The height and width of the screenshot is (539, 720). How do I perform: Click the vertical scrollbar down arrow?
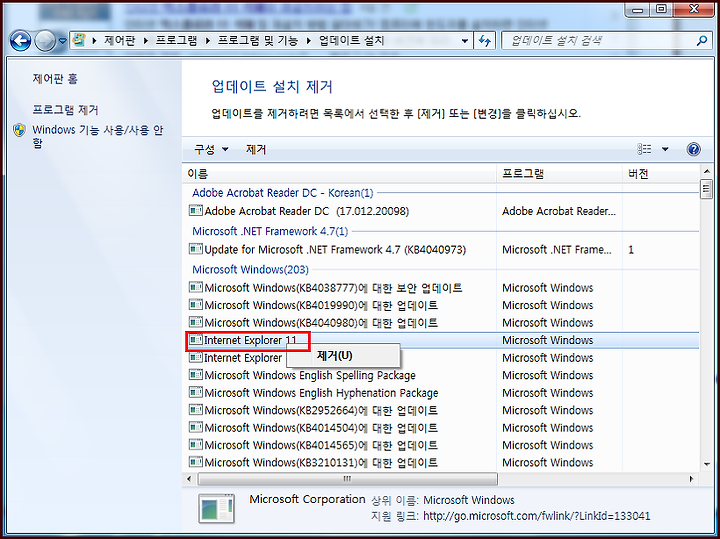pos(706,465)
